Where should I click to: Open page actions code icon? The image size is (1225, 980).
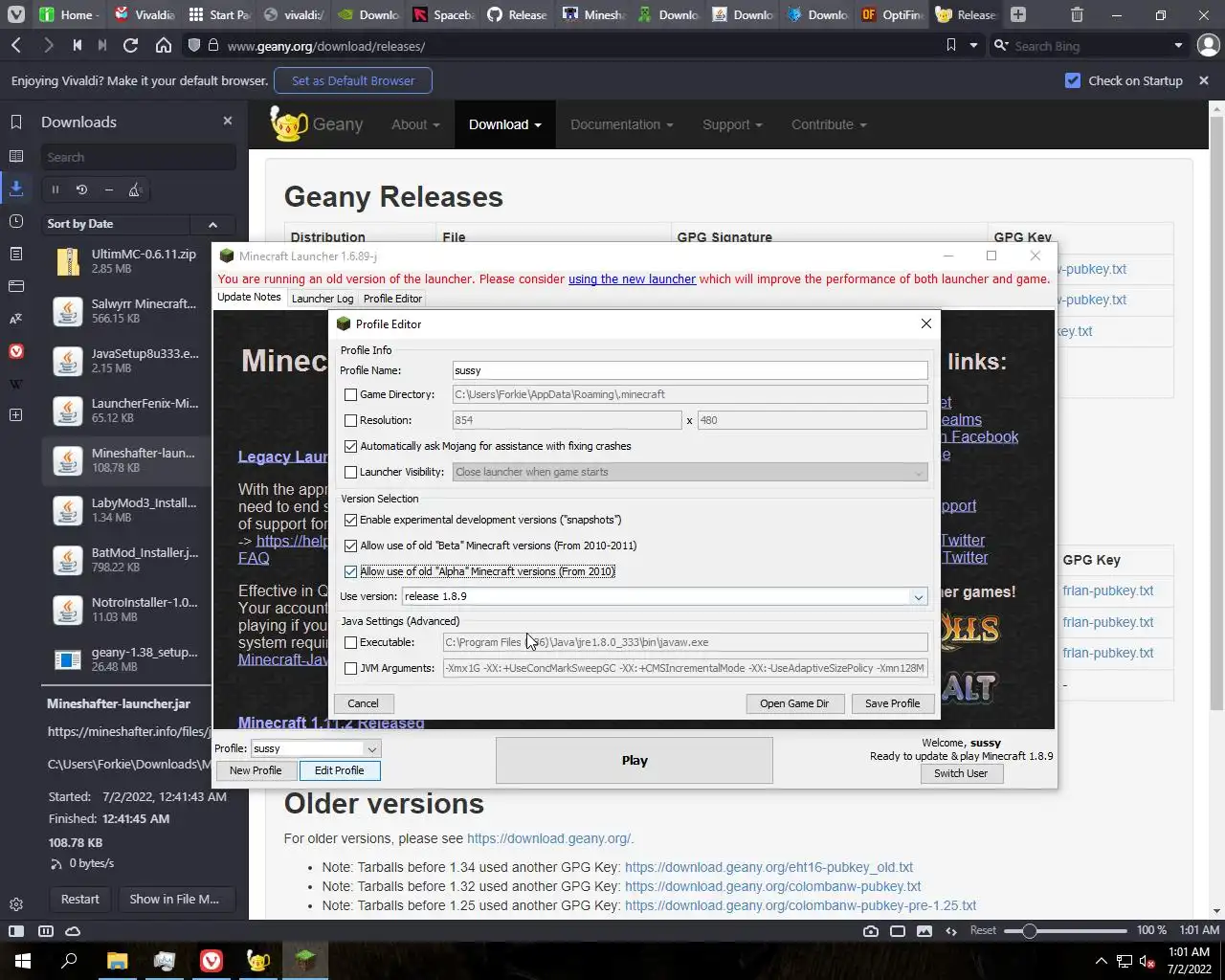coord(950,931)
